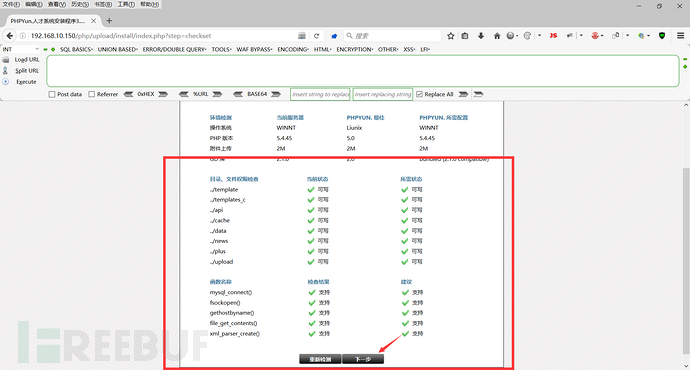Enable the Referrer checkbox
690x370 pixels.
point(92,94)
